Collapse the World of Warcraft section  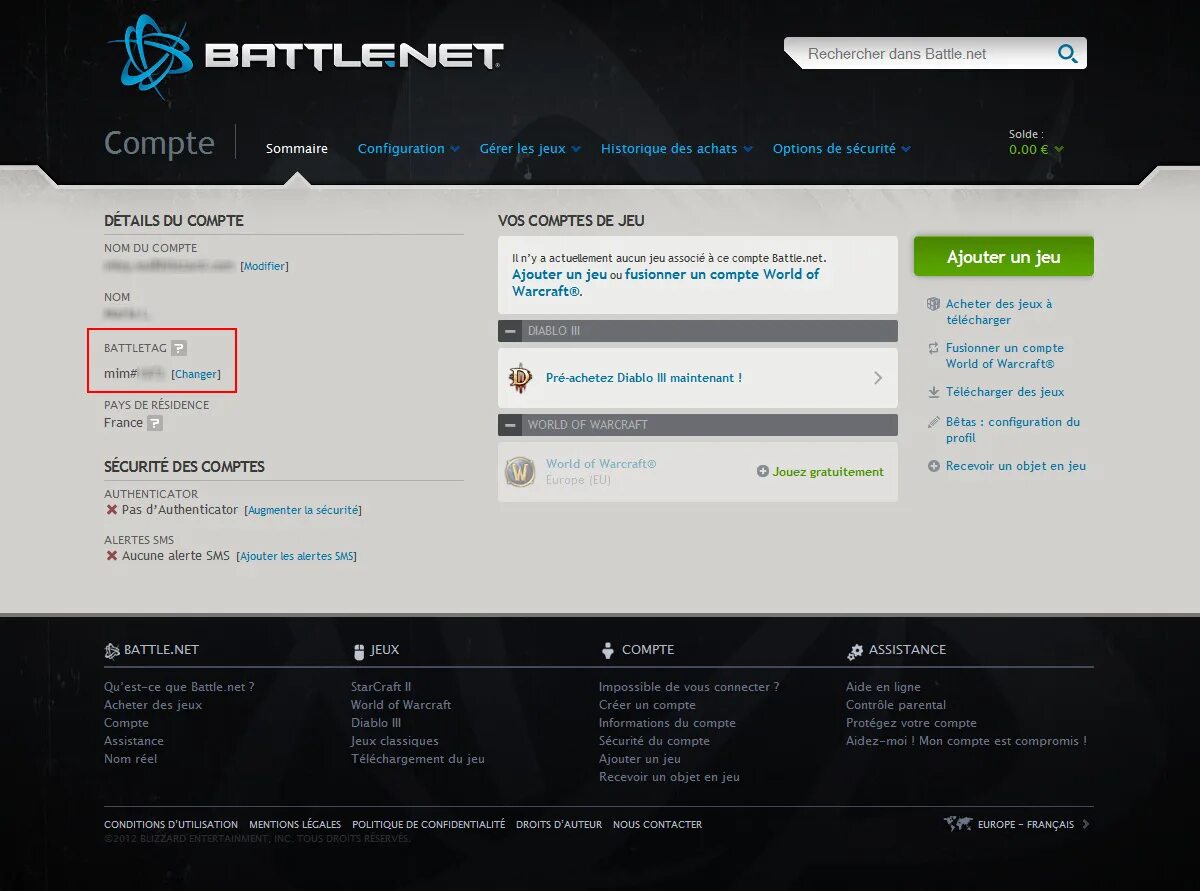click(511, 425)
